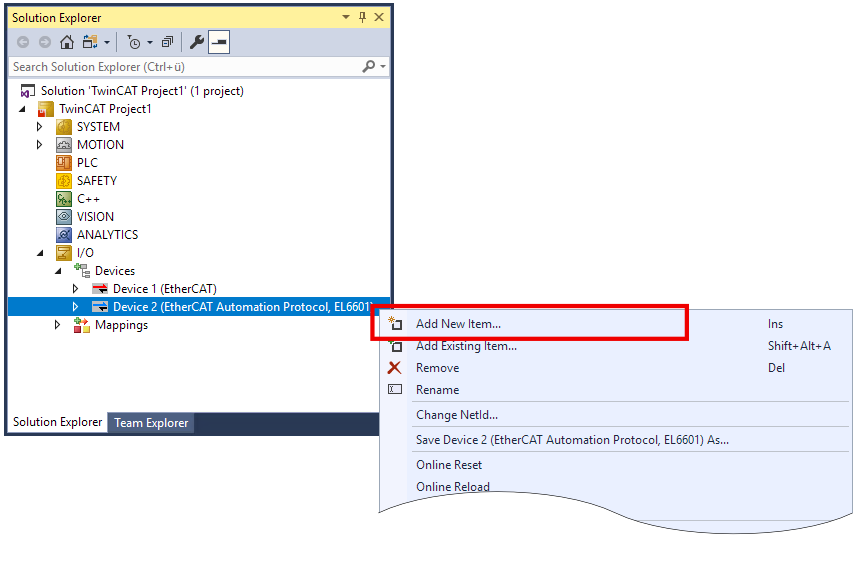Click the Collapse All icon in toolbar

(x=167, y=42)
